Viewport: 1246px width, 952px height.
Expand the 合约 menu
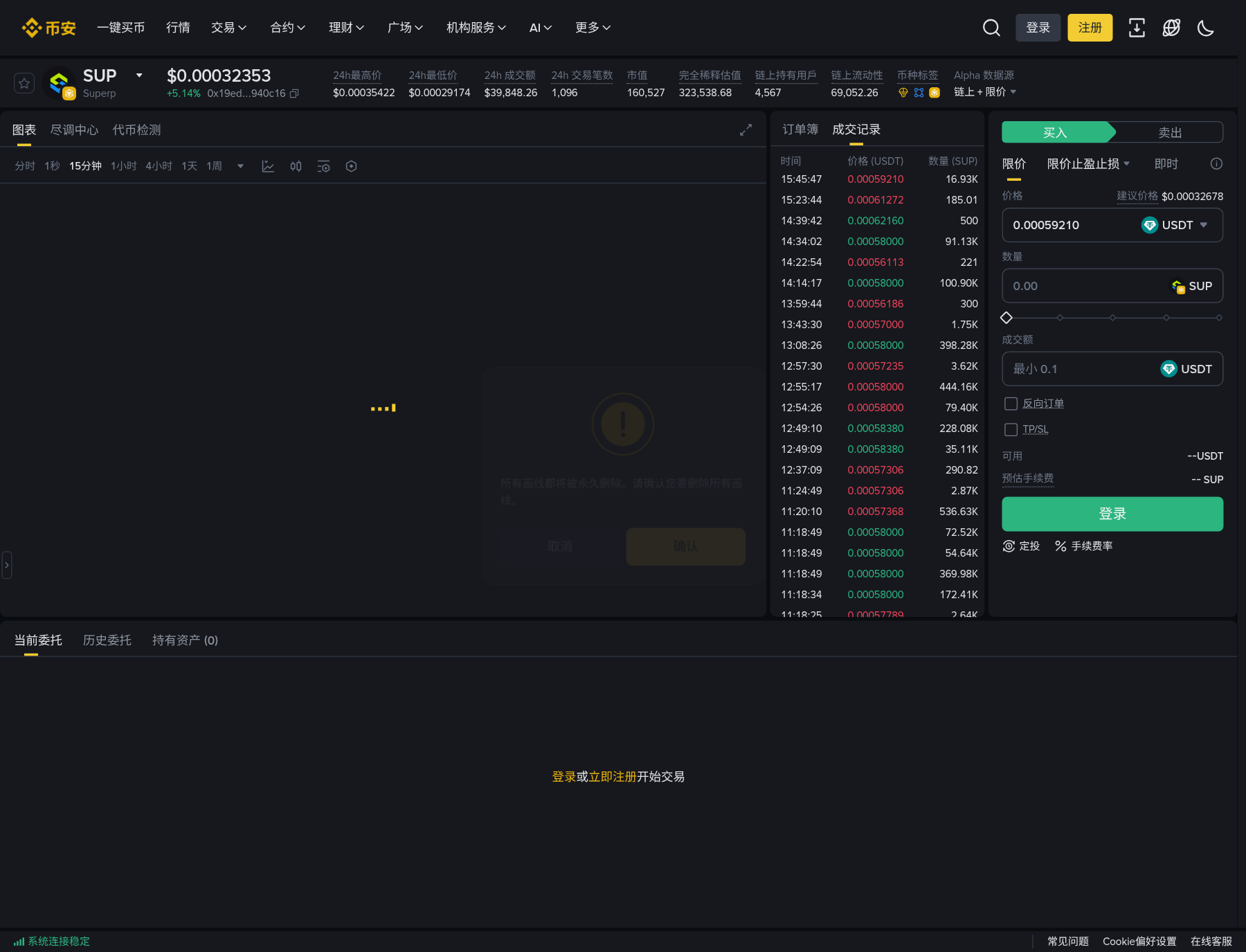point(287,28)
